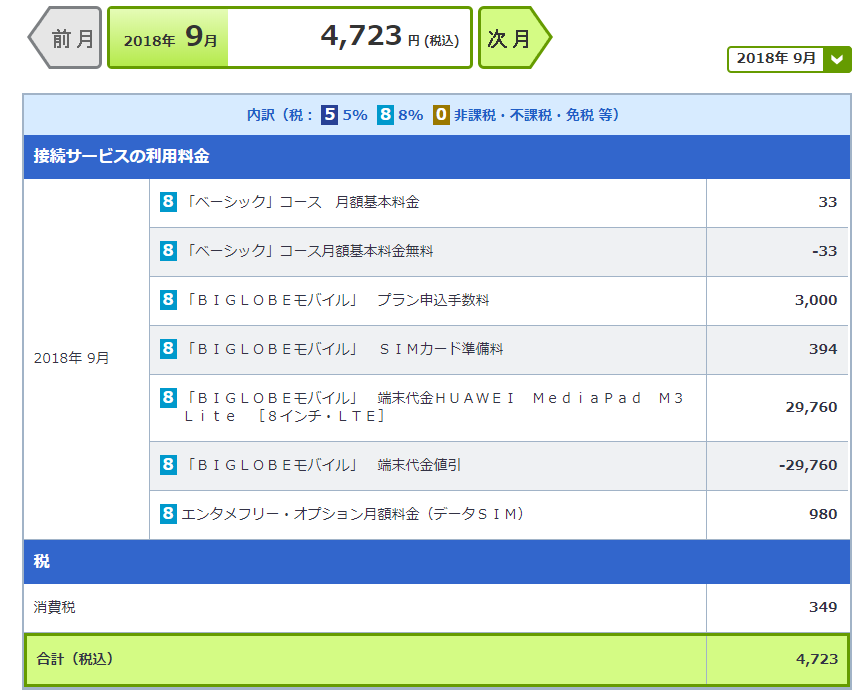The image size is (859, 696).
Task: Click the 消費税 row amount 349
Action: point(822,607)
